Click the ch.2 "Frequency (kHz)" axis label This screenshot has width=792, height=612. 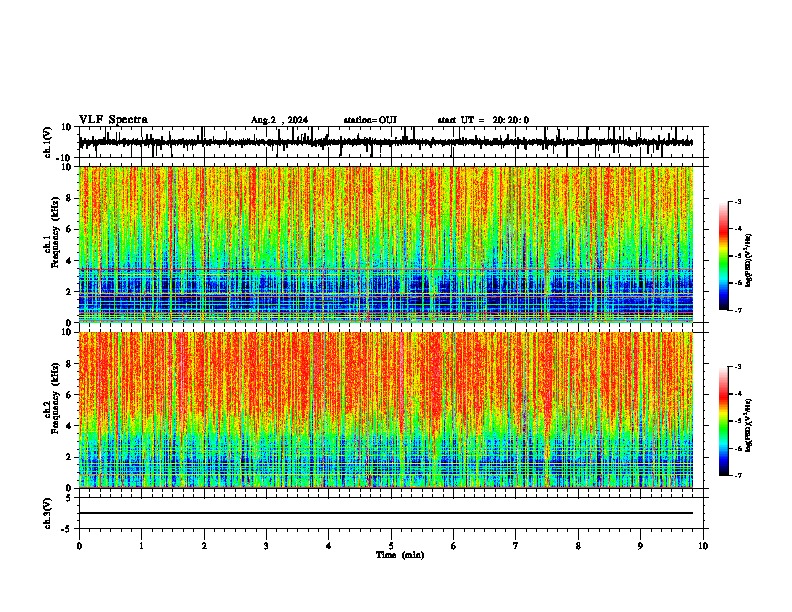point(55,398)
